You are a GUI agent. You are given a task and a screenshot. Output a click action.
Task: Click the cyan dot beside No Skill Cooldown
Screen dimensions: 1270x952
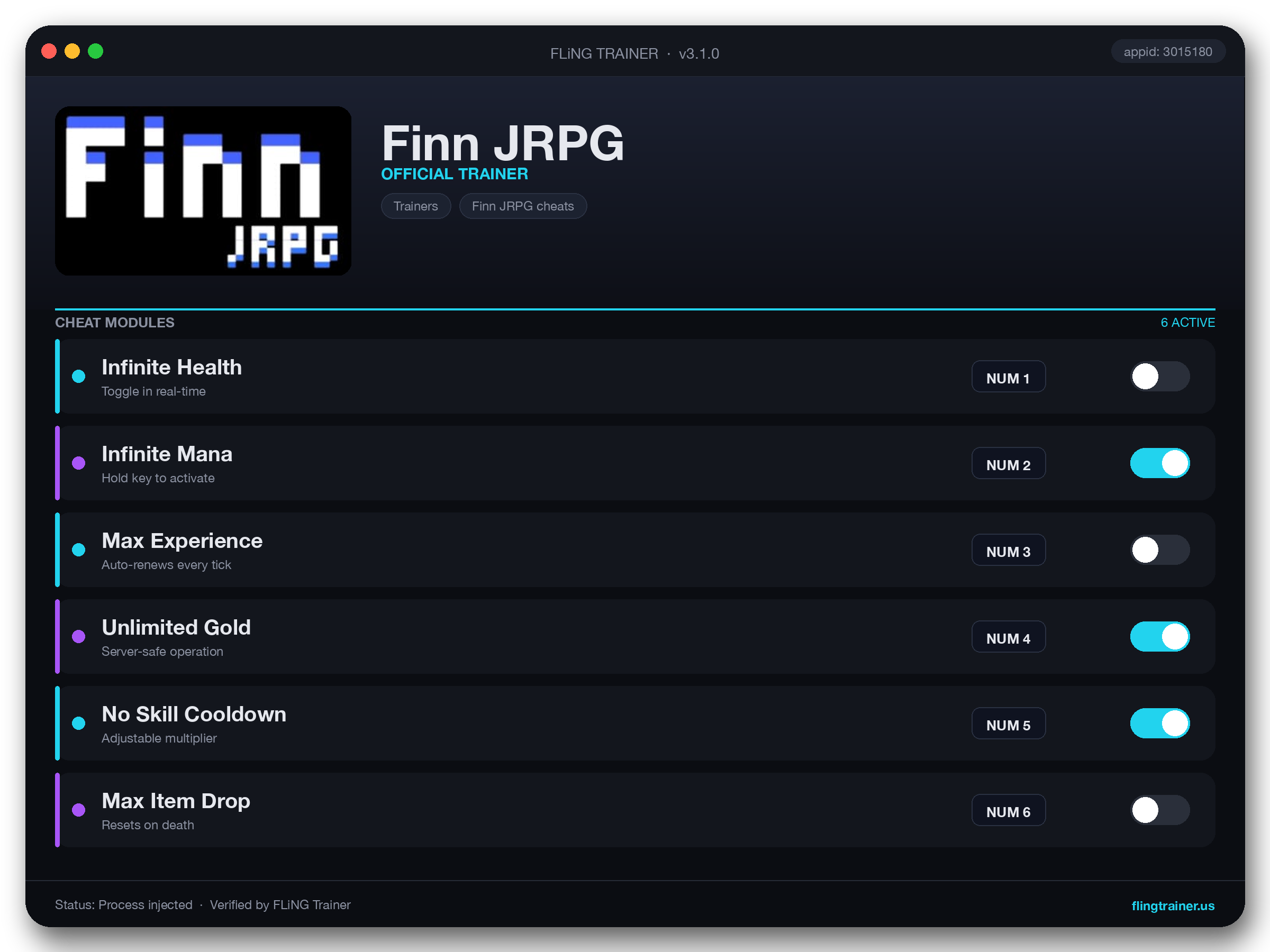(x=79, y=723)
